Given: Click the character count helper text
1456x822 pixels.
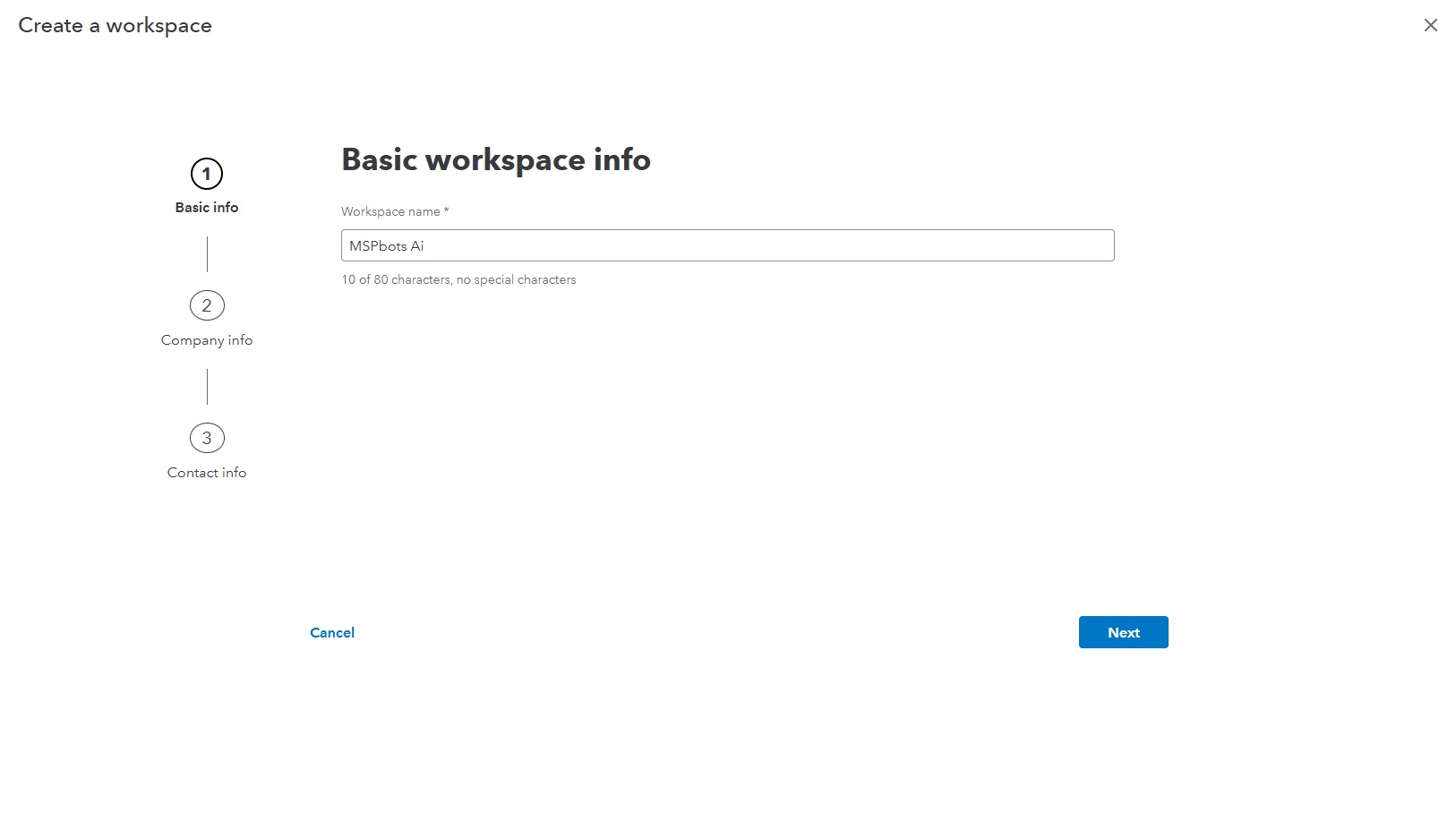Looking at the screenshot, I should pos(458,279).
